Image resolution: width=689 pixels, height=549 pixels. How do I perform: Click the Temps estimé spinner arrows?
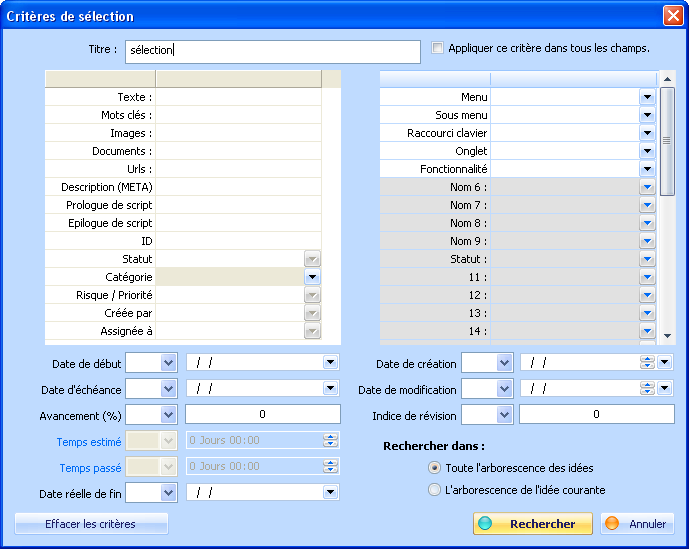pos(330,440)
